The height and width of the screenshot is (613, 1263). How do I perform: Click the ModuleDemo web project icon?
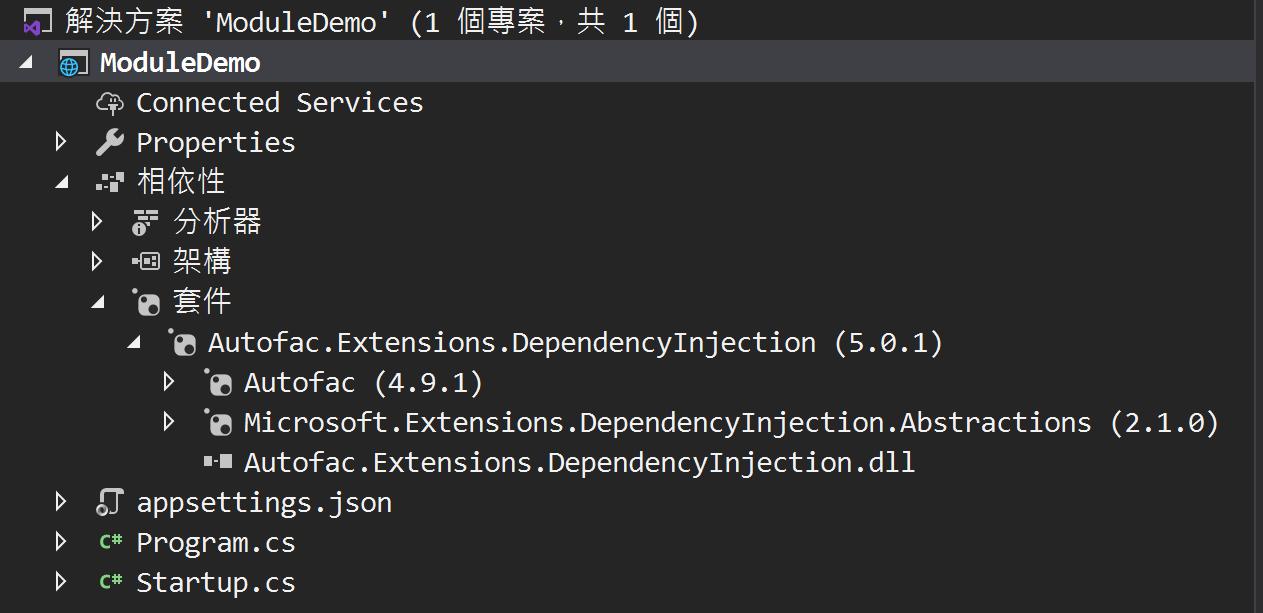[x=73, y=63]
